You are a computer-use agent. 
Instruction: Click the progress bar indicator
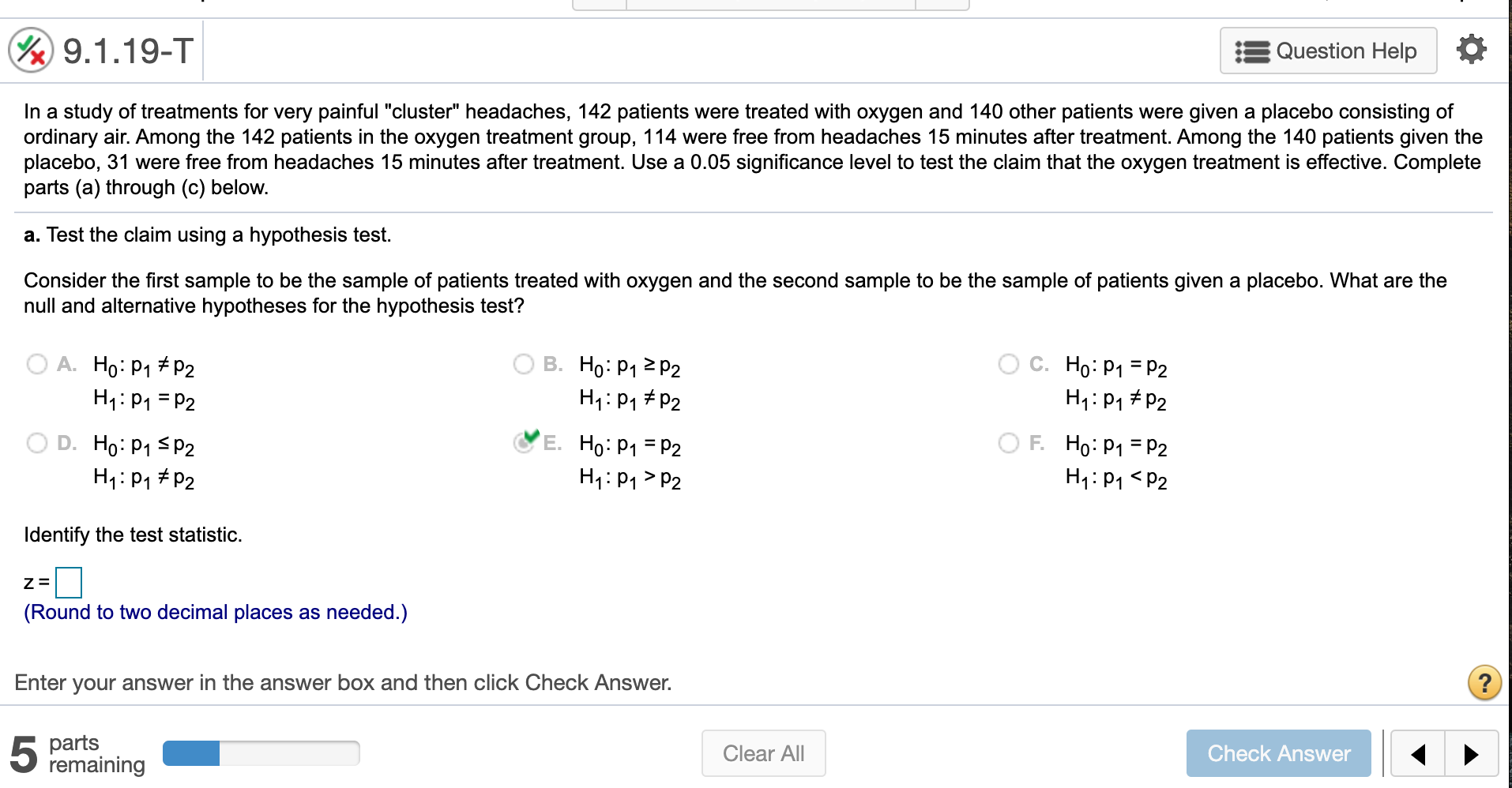(192, 752)
